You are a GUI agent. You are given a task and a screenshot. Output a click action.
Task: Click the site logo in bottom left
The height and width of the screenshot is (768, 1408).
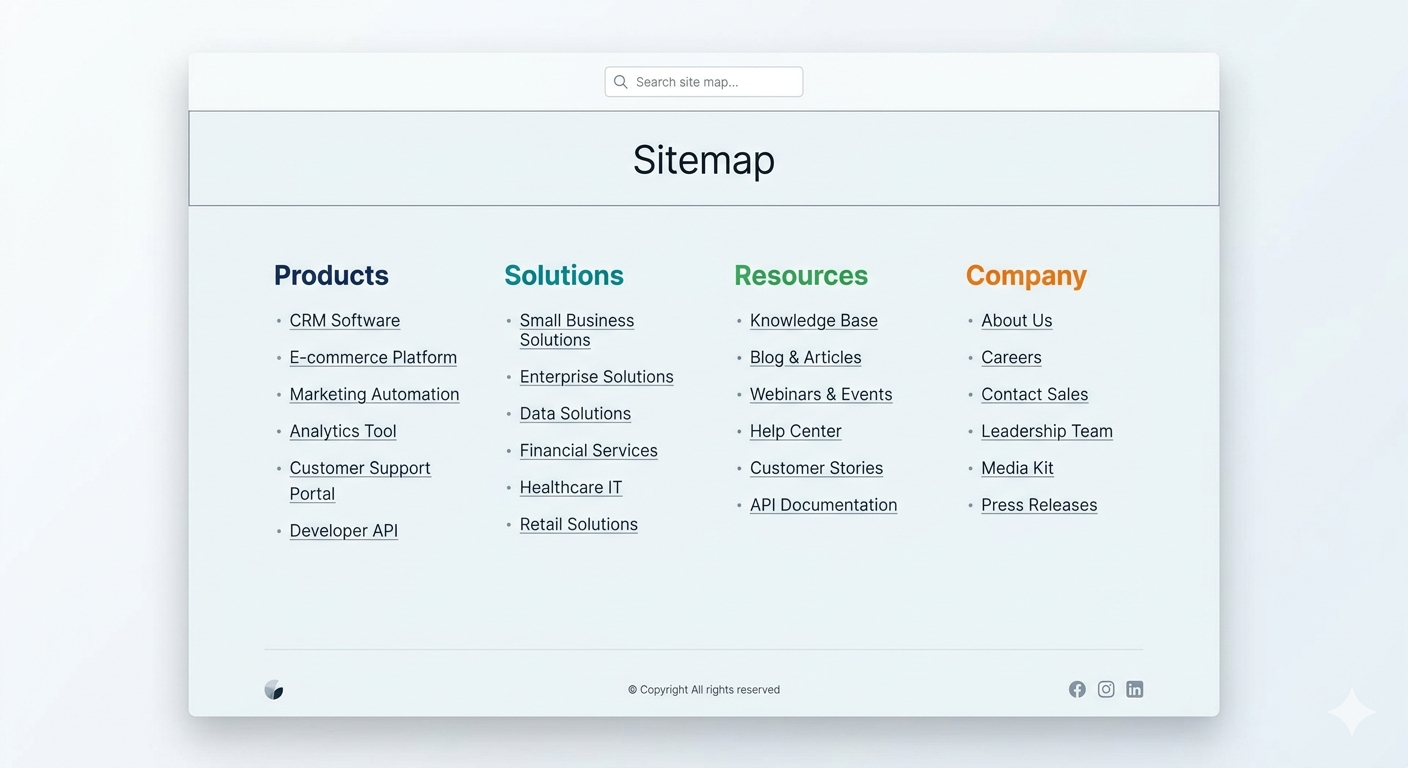coord(274,689)
